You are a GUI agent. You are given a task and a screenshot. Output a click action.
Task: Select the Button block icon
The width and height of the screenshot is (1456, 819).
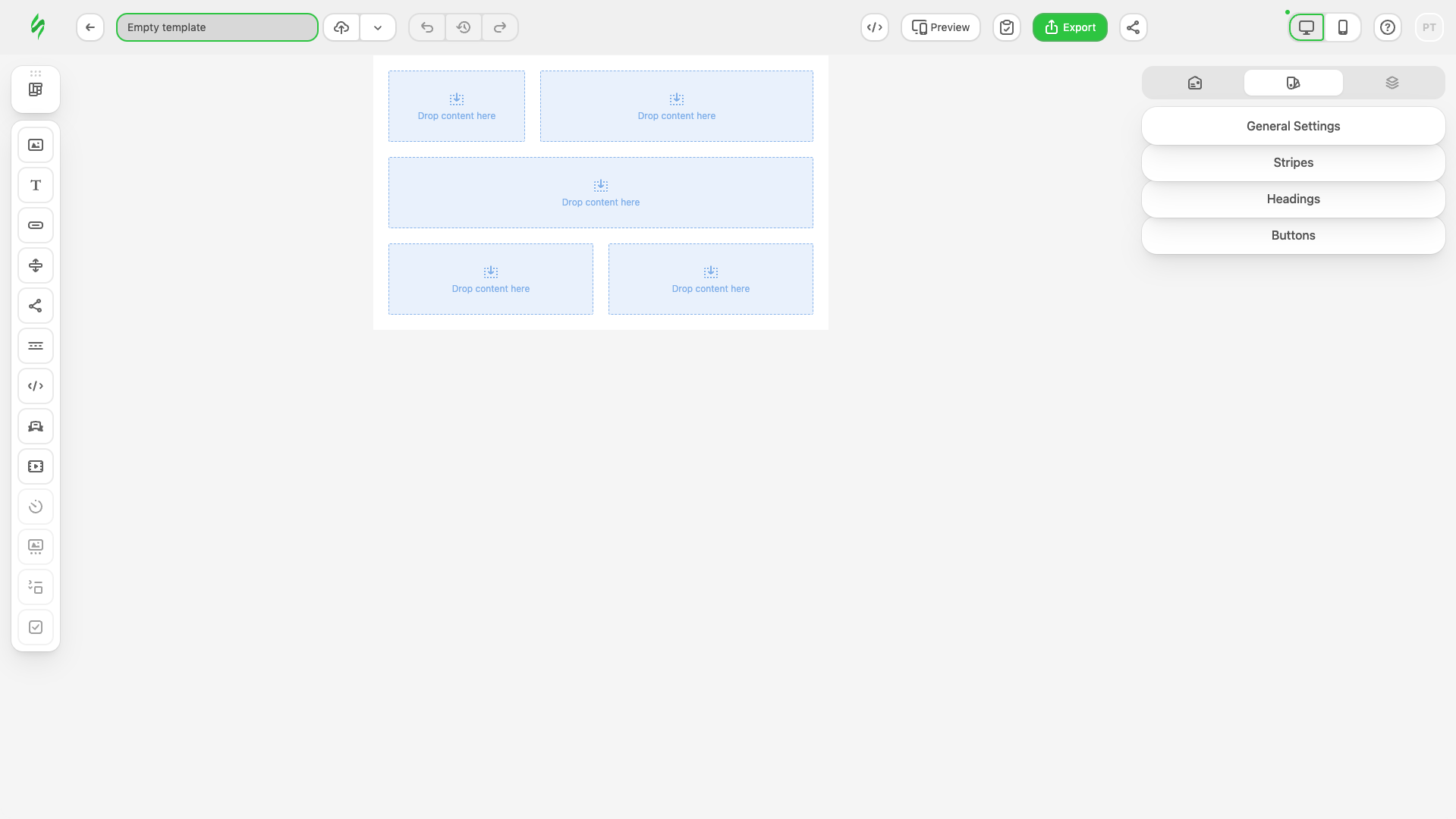click(36, 224)
